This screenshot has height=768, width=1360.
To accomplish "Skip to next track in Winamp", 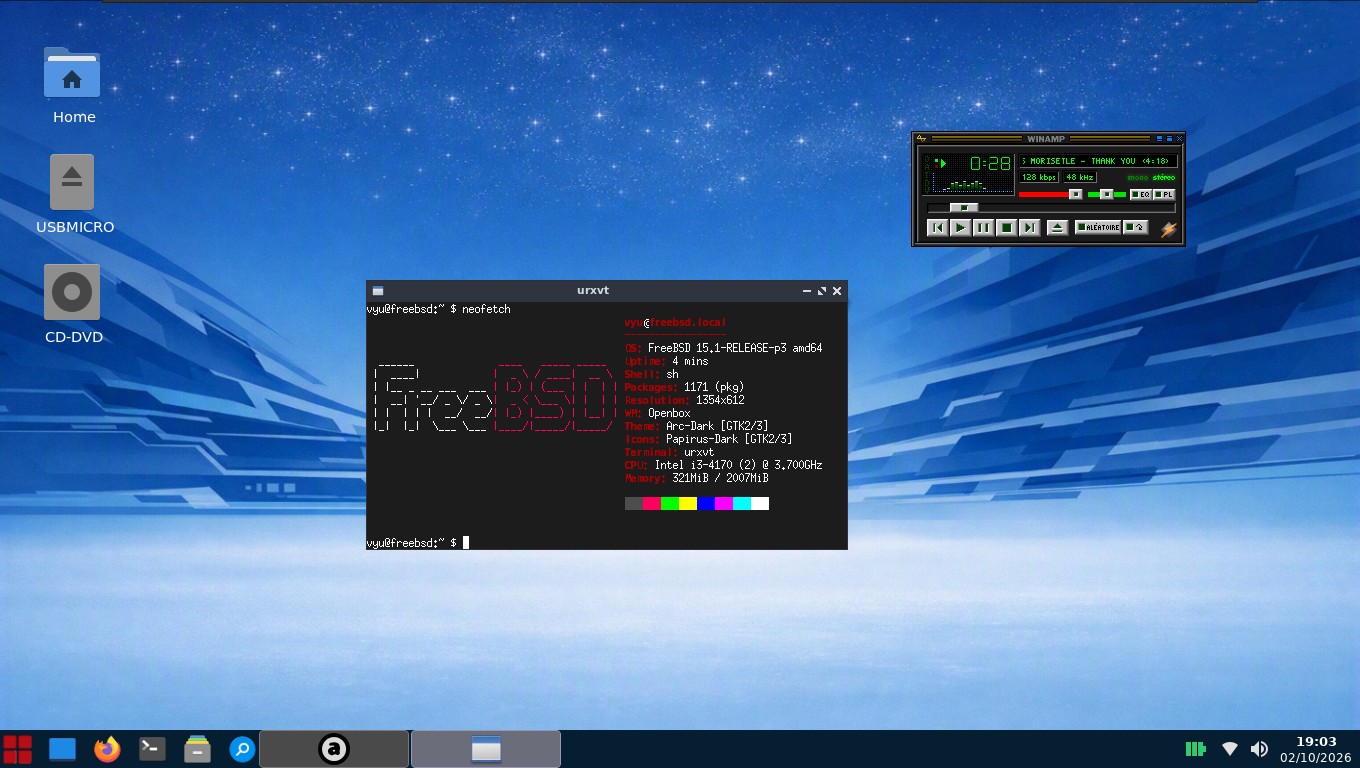I will (x=1030, y=228).
